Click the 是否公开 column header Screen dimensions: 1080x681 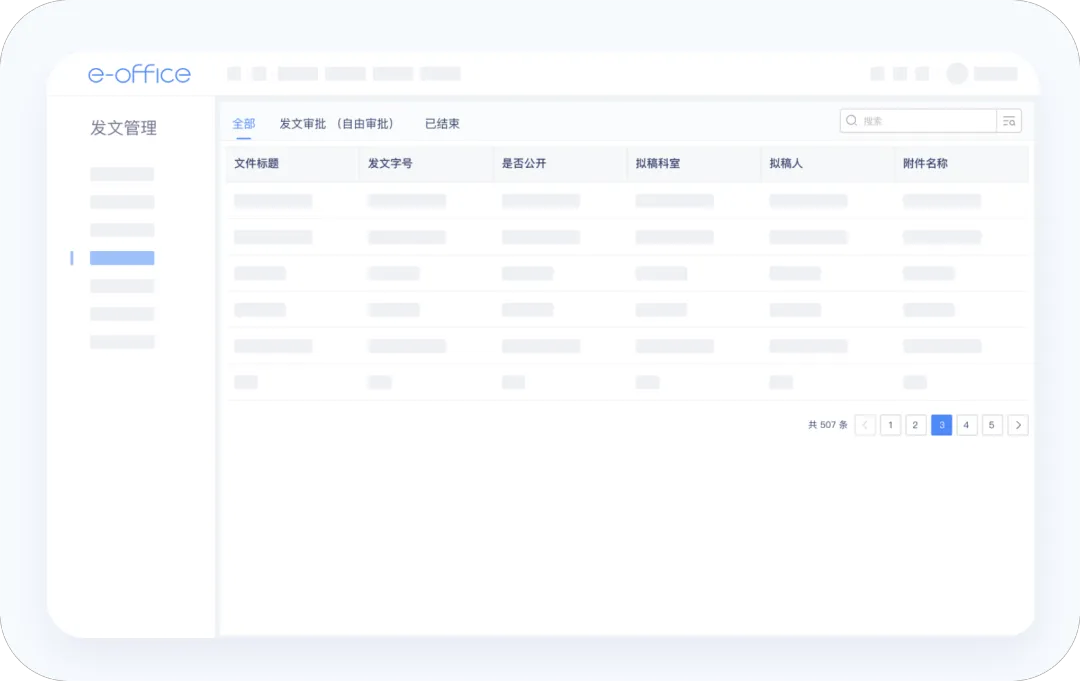coord(524,163)
